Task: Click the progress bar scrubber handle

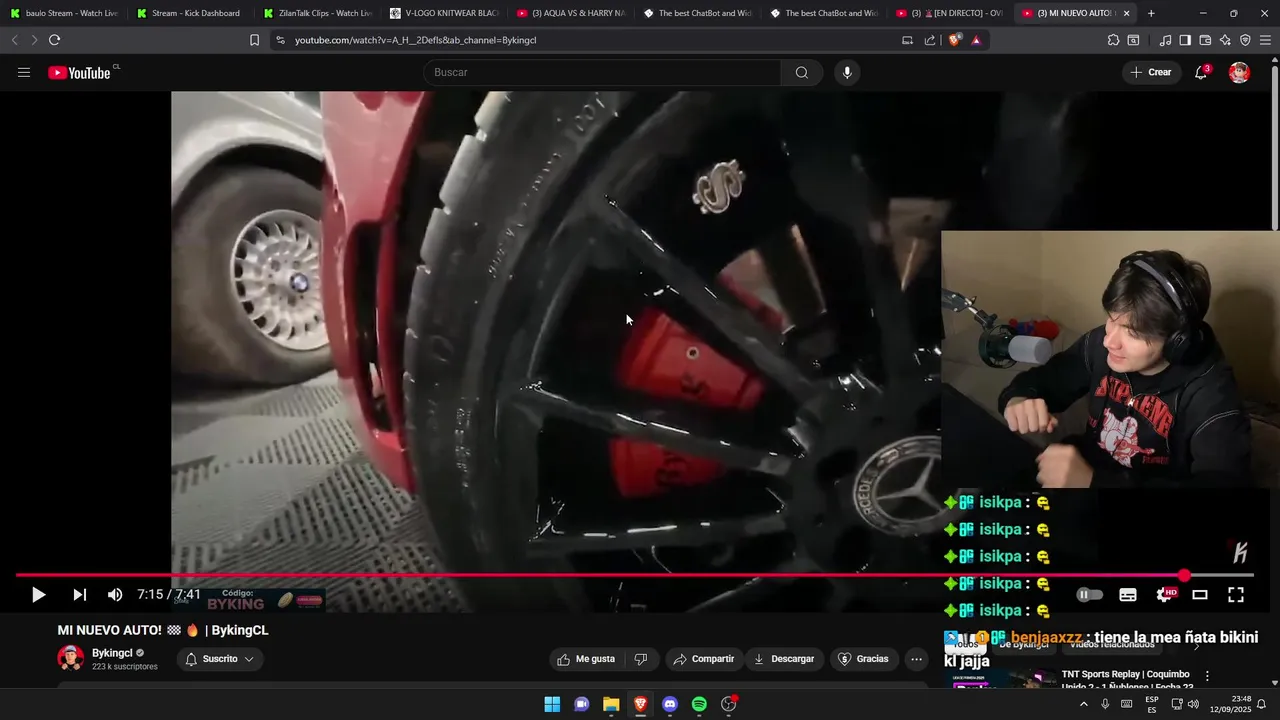Action: tap(1185, 575)
